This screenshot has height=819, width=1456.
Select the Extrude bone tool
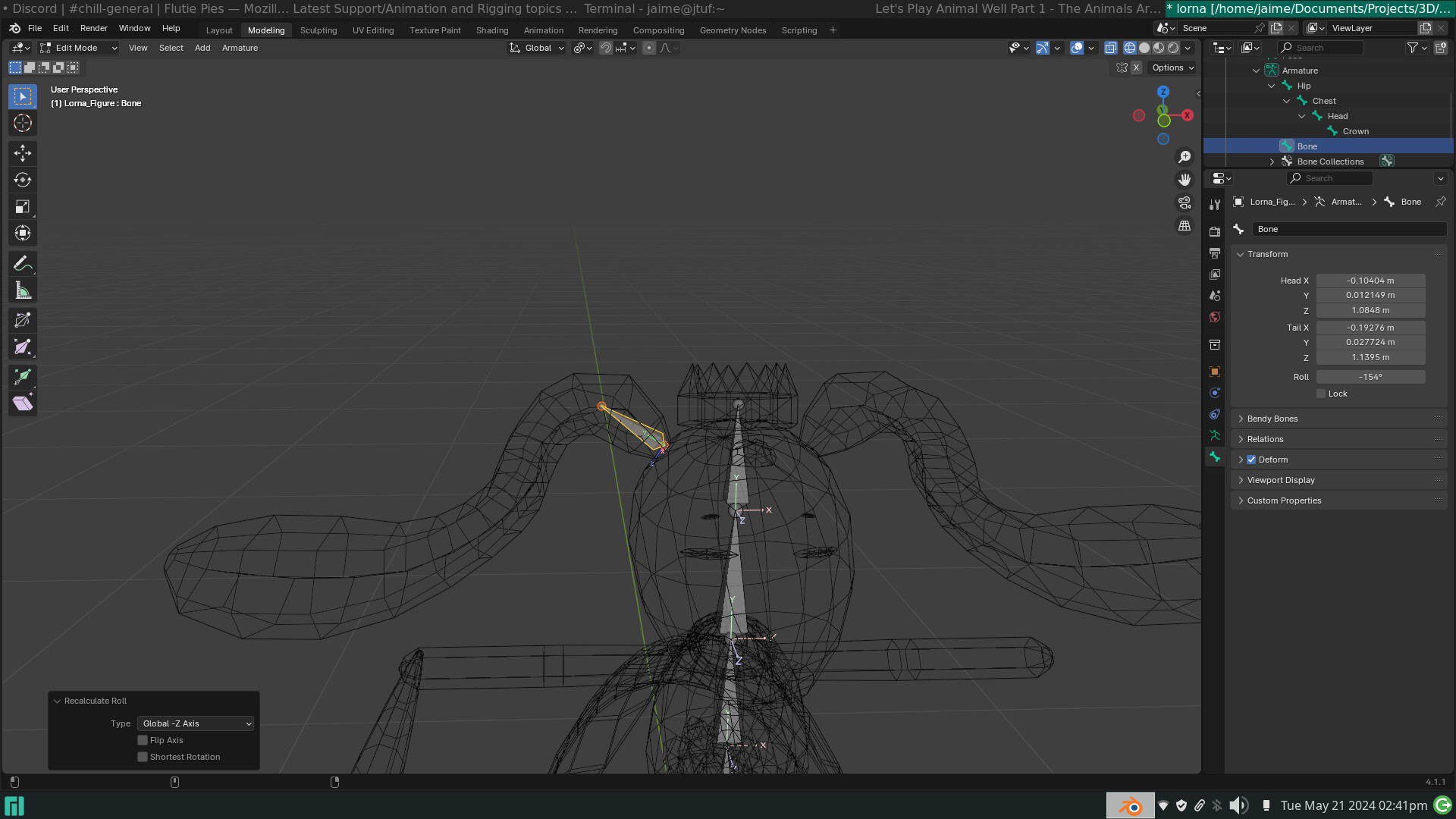[23, 377]
